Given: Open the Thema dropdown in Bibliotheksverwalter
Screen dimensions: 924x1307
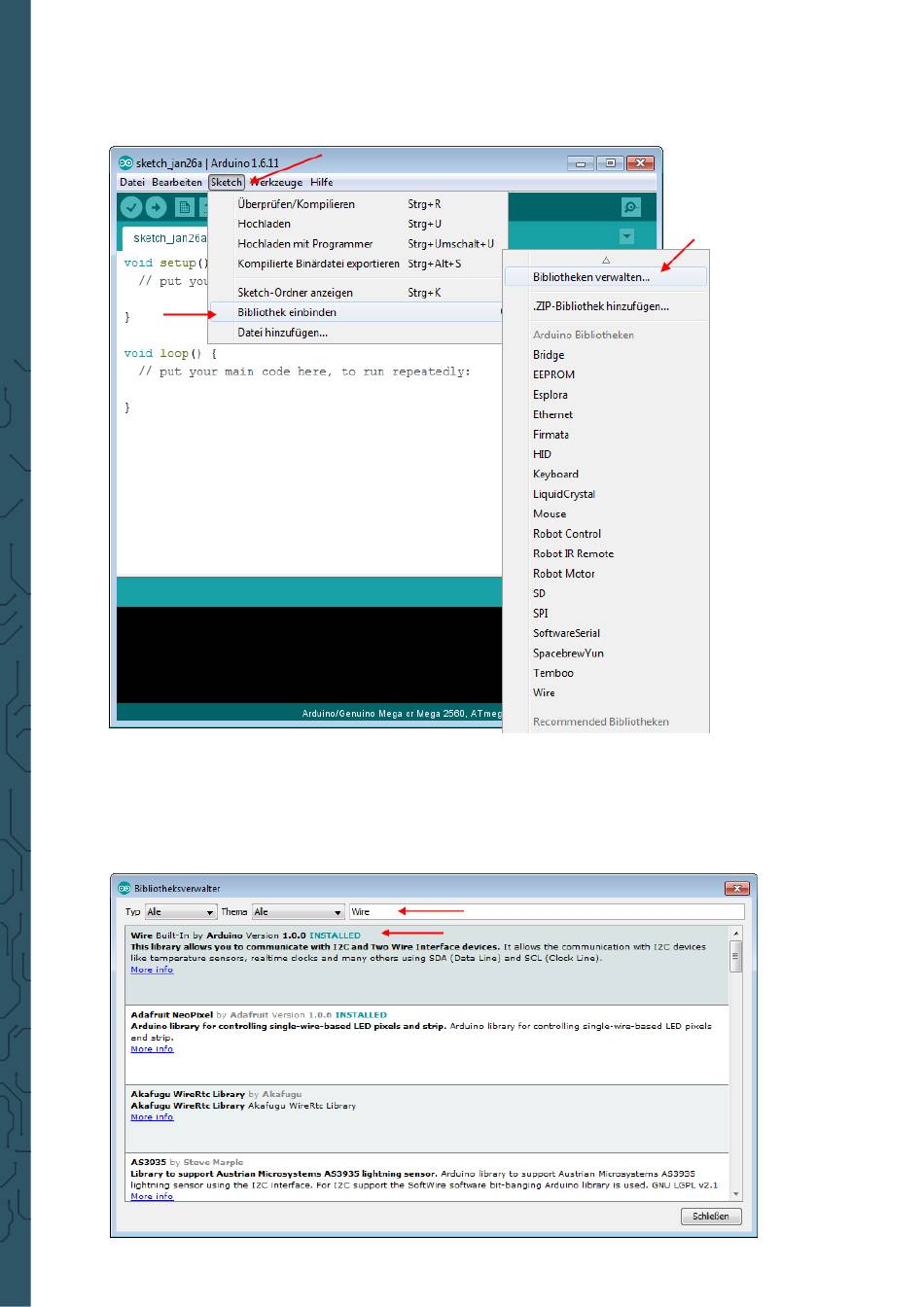Looking at the screenshot, I should [299, 912].
